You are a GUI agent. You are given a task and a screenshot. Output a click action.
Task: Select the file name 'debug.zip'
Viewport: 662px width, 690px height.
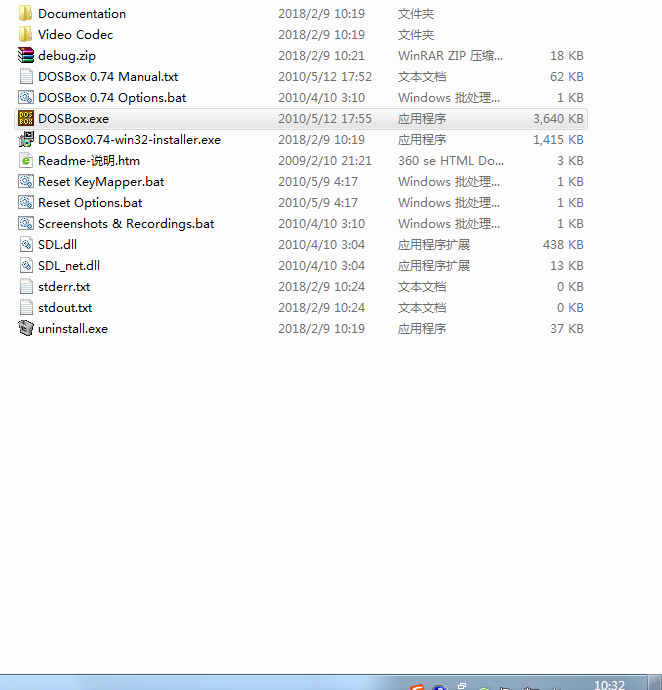point(67,56)
